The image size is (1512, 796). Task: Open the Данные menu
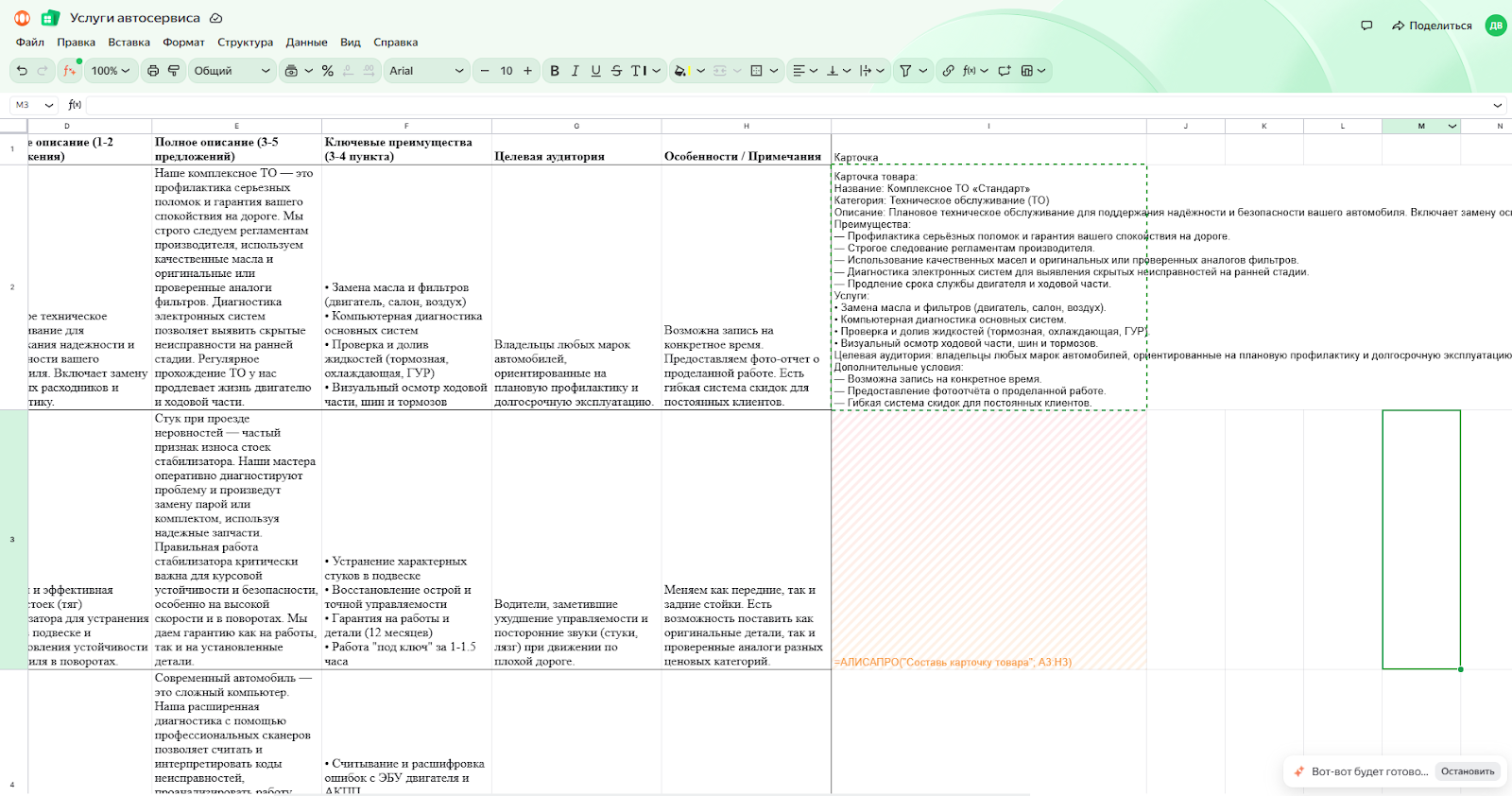point(306,43)
